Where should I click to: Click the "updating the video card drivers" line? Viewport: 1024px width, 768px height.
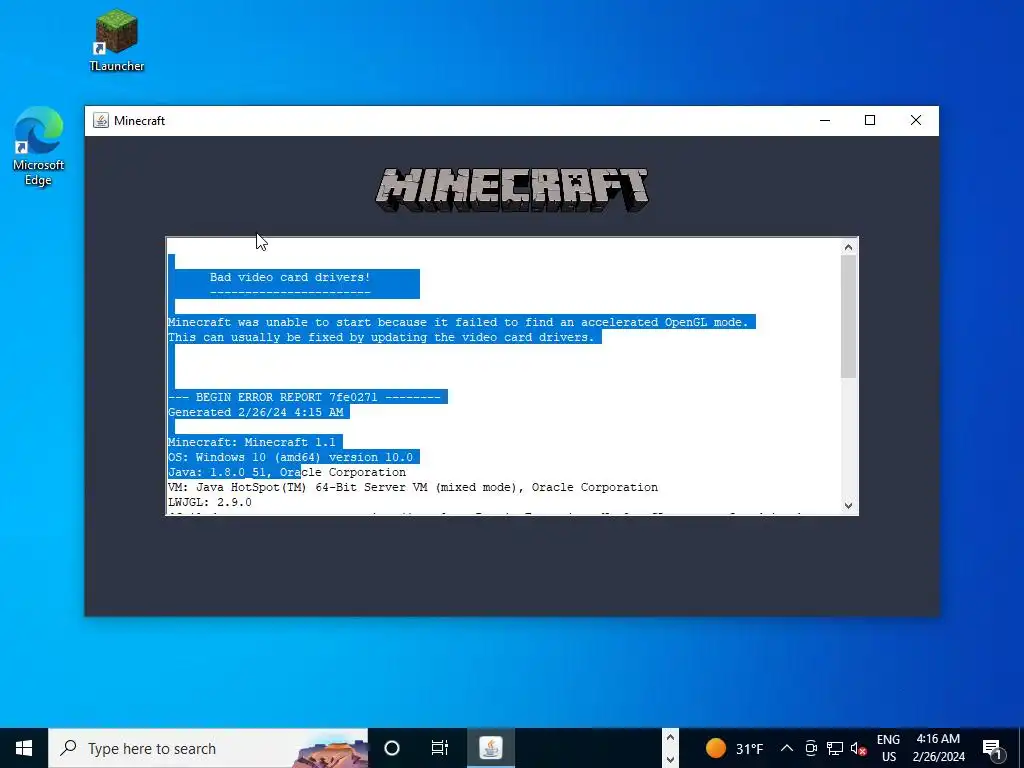click(x=381, y=337)
